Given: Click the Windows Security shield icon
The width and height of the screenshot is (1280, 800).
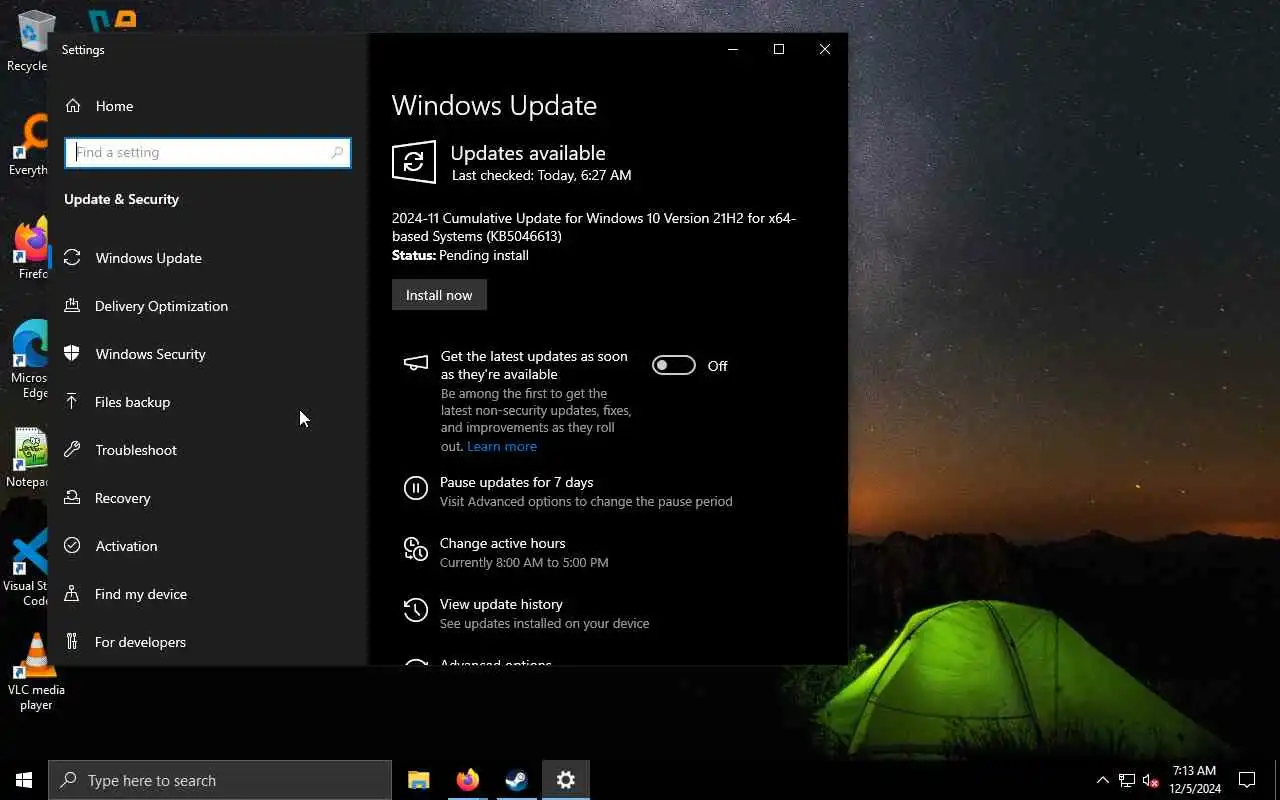Looking at the screenshot, I should coord(72,354).
